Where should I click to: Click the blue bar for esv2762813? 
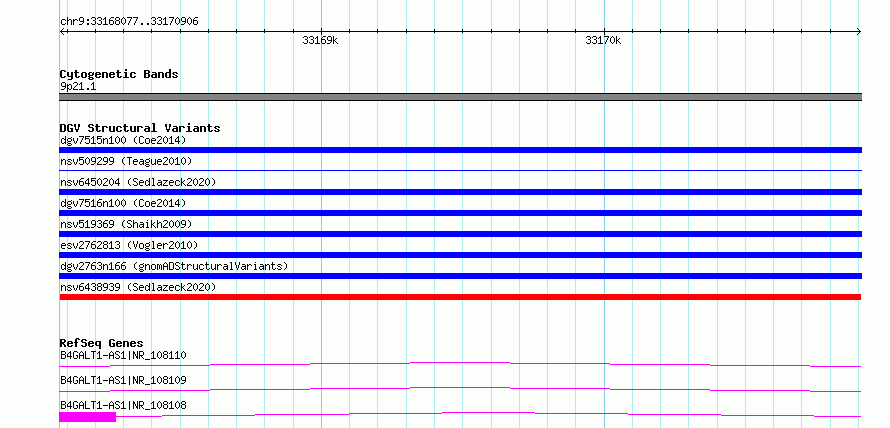click(460, 255)
